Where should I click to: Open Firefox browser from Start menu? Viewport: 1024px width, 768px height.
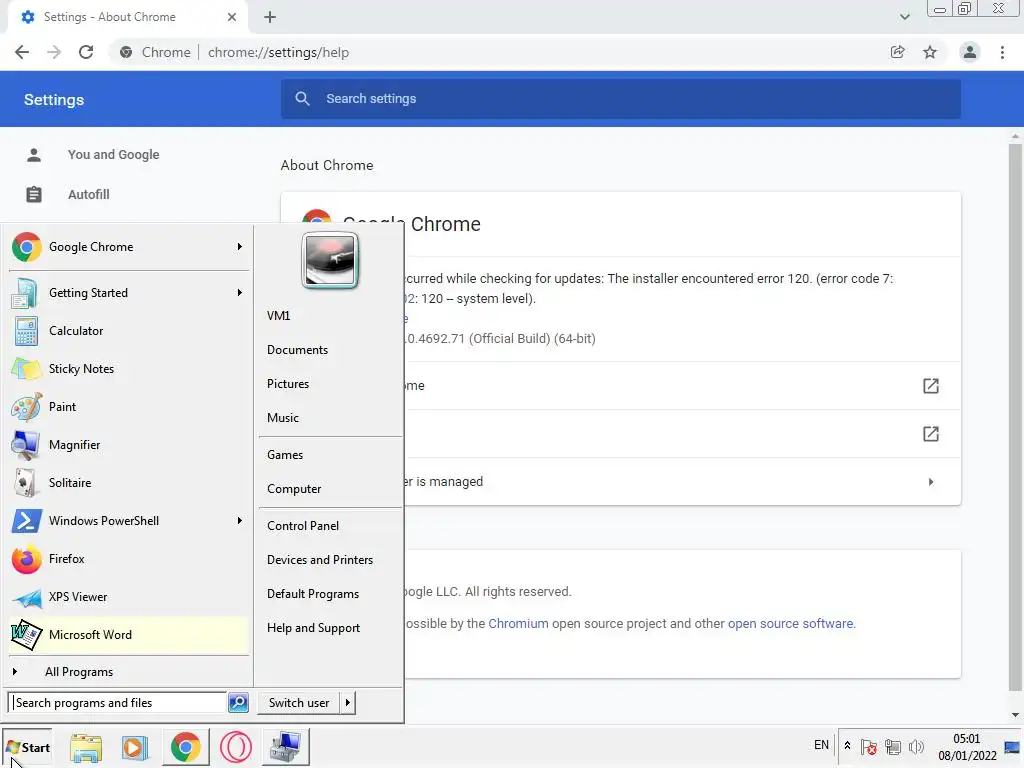pyautogui.click(x=129, y=559)
